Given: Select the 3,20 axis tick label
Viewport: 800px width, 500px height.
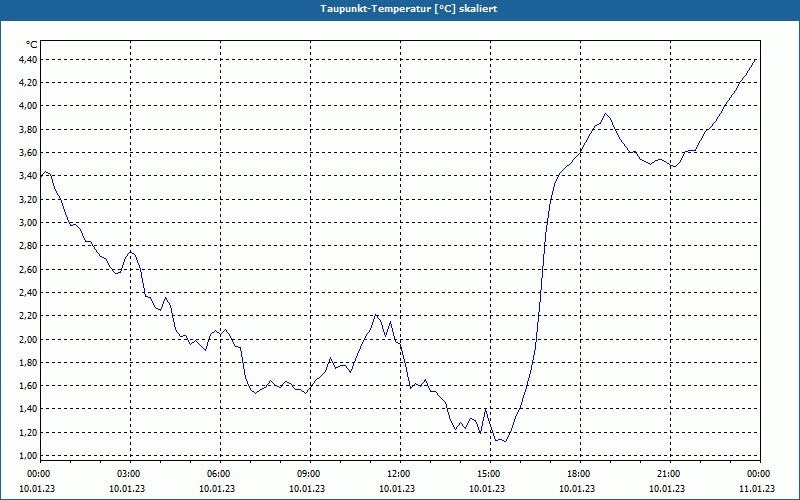Looking at the screenshot, I should tap(28, 199).
